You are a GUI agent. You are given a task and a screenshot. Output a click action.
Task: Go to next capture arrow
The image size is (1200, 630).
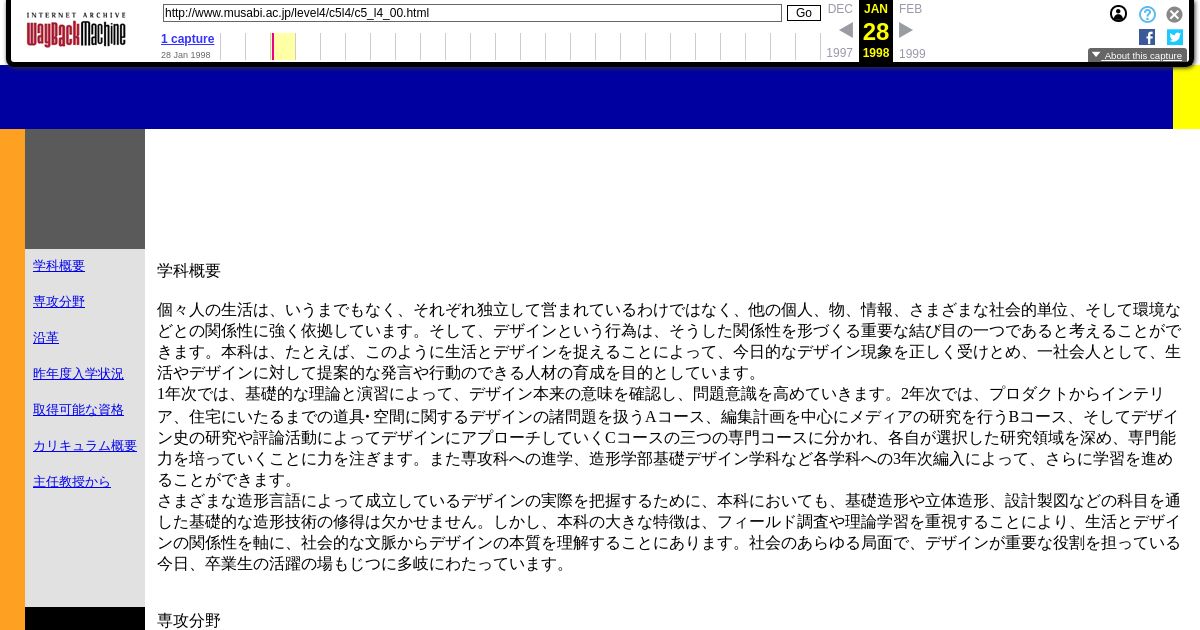pyautogui.click(x=906, y=30)
